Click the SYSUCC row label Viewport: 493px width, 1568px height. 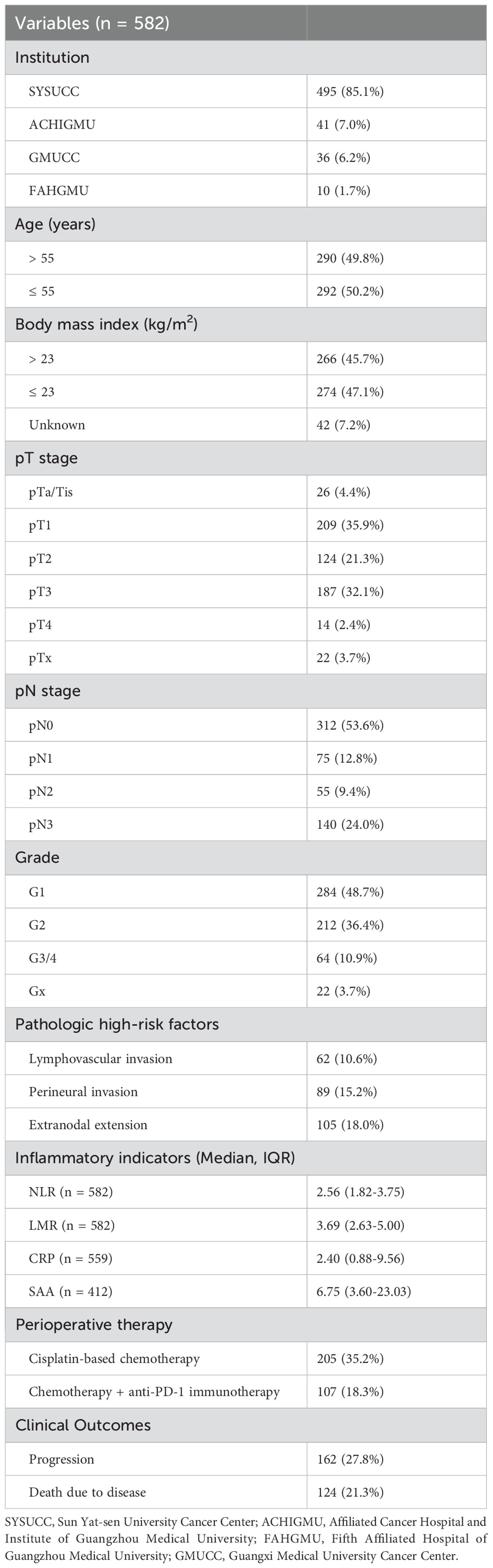point(54,91)
